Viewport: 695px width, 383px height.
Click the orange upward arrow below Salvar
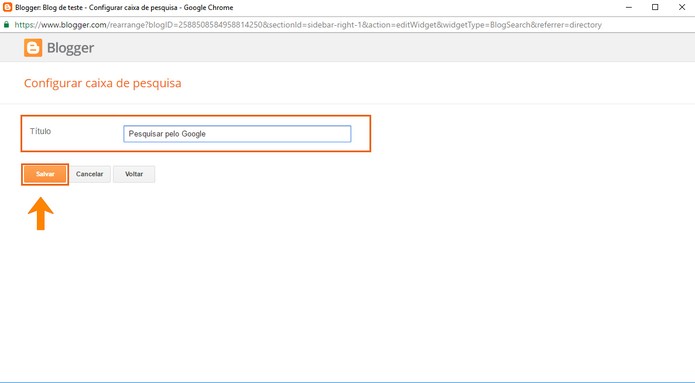(x=41, y=214)
